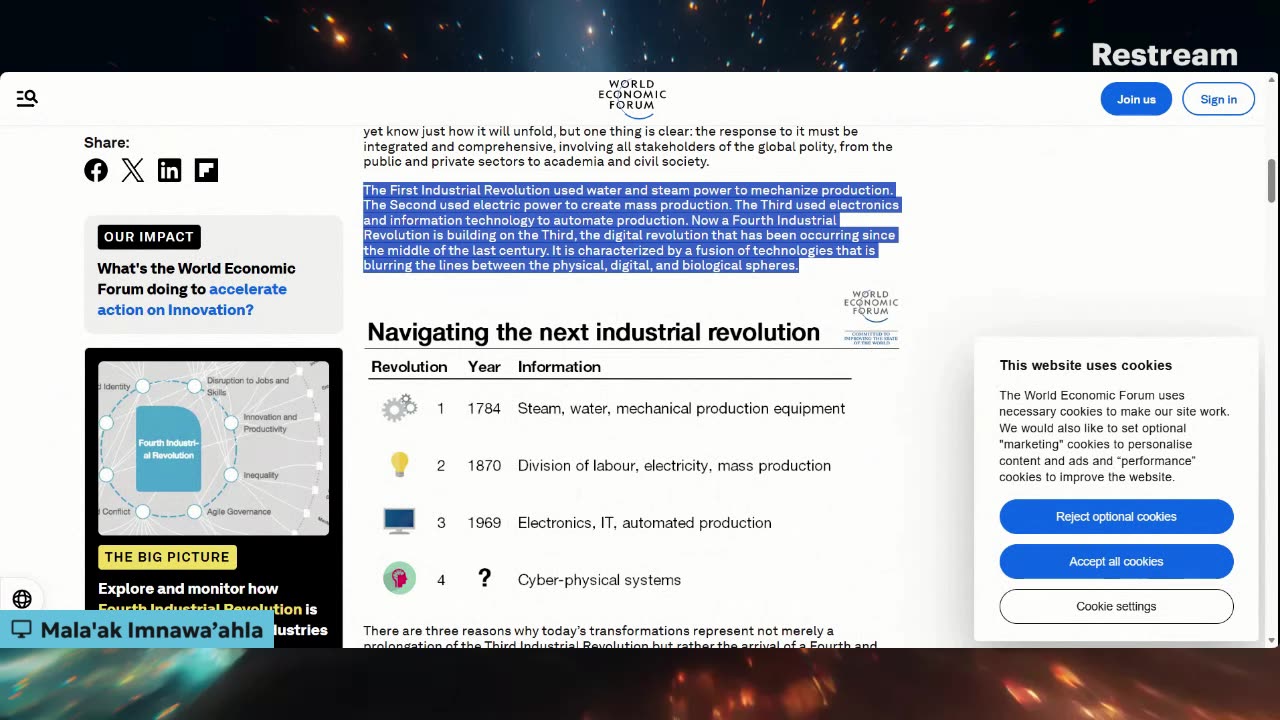Click the scrollbar down arrow
Screen dimensions: 1280x720
pyautogui.click(x=1272, y=640)
